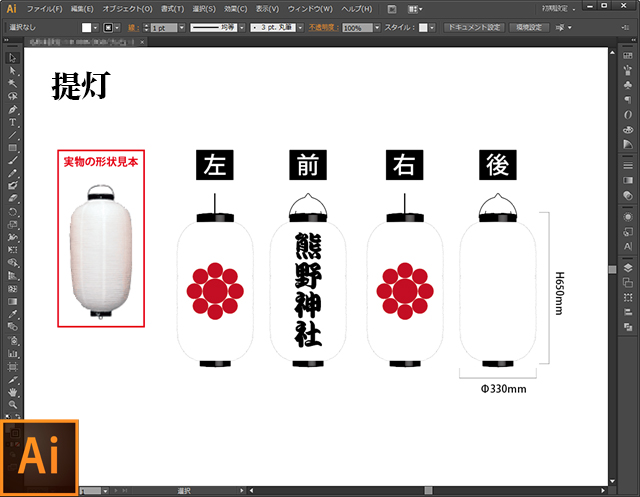640x497 pixels.
Task: Expand the fill color dropdown arrow
Action: [96, 27]
